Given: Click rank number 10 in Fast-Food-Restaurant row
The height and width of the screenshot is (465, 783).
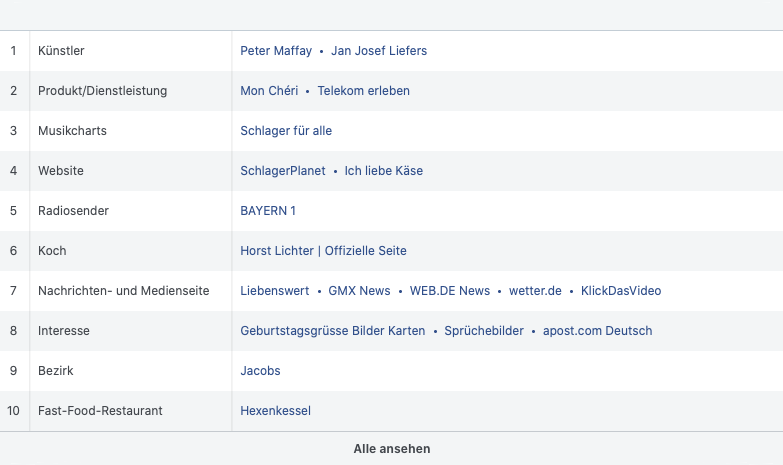Looking at the screenshot, I should (13, 411).
